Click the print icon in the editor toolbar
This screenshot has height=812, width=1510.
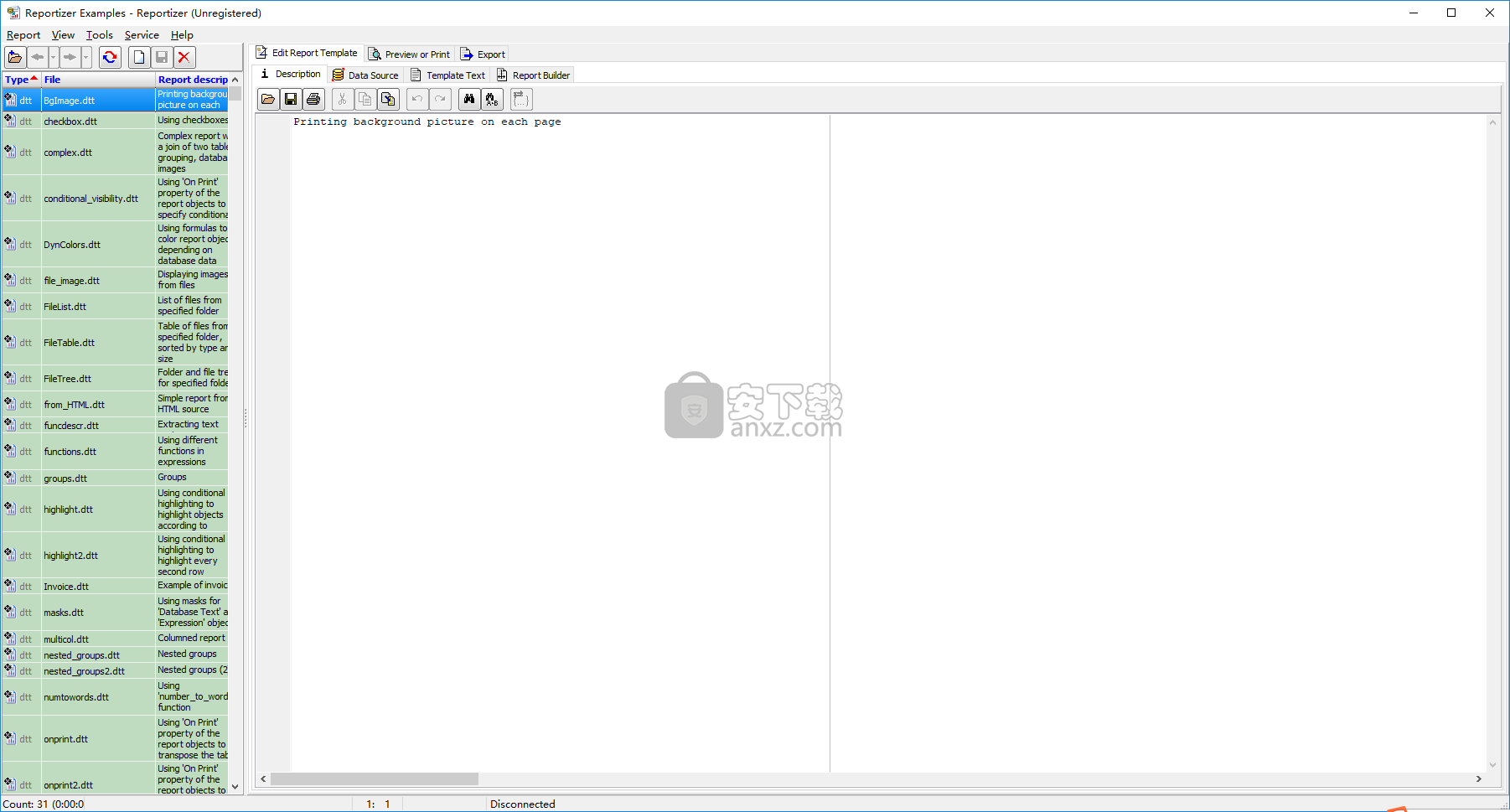coord(313,99)
